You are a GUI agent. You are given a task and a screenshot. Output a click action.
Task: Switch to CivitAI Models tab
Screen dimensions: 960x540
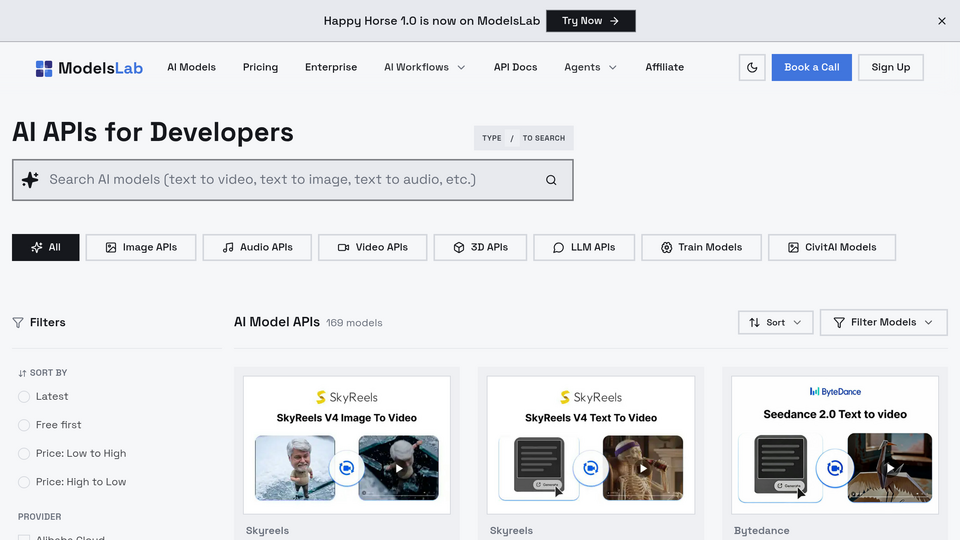[831, 247]
